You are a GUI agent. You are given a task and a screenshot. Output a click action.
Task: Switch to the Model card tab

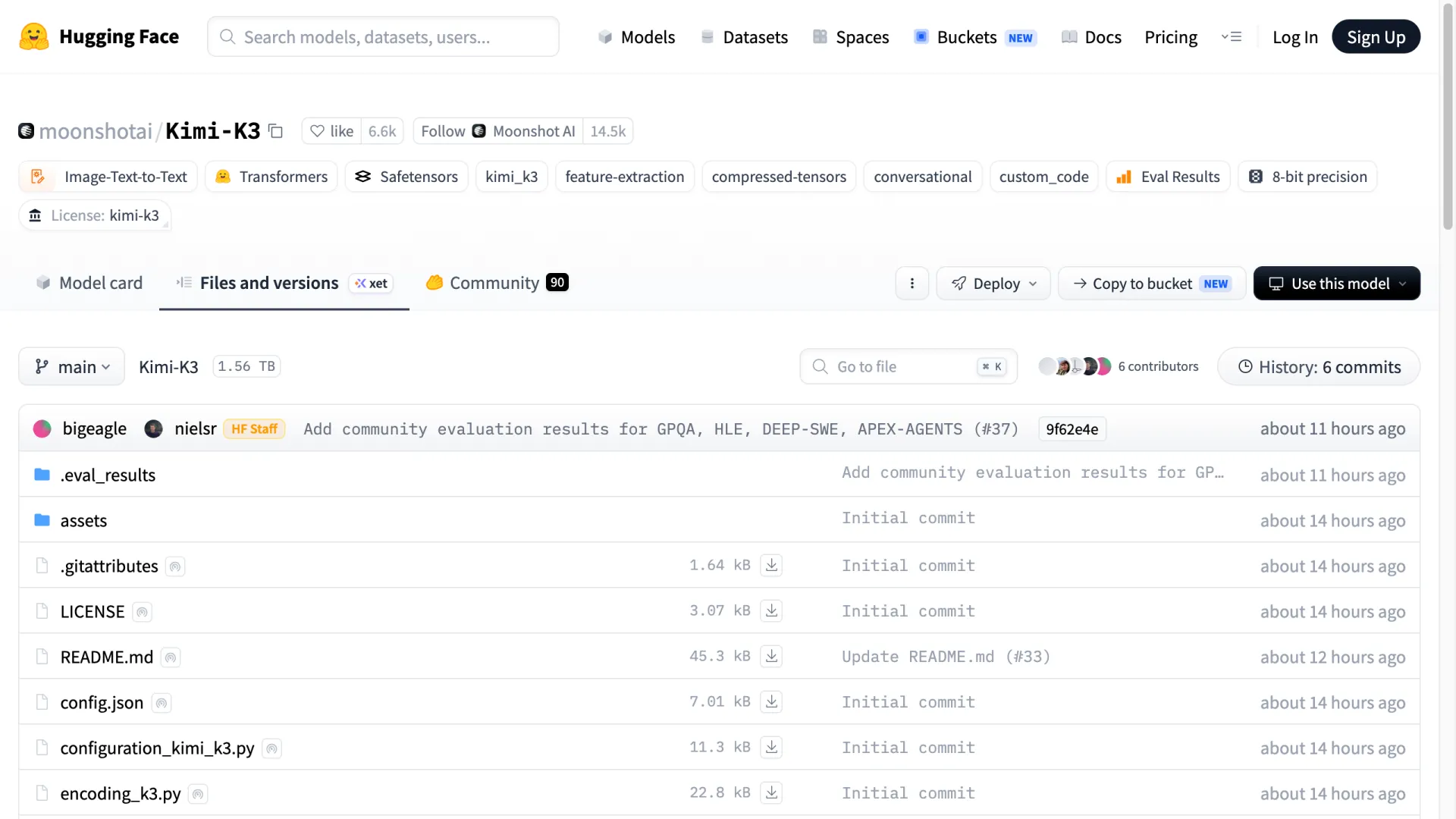pos(89,283)
